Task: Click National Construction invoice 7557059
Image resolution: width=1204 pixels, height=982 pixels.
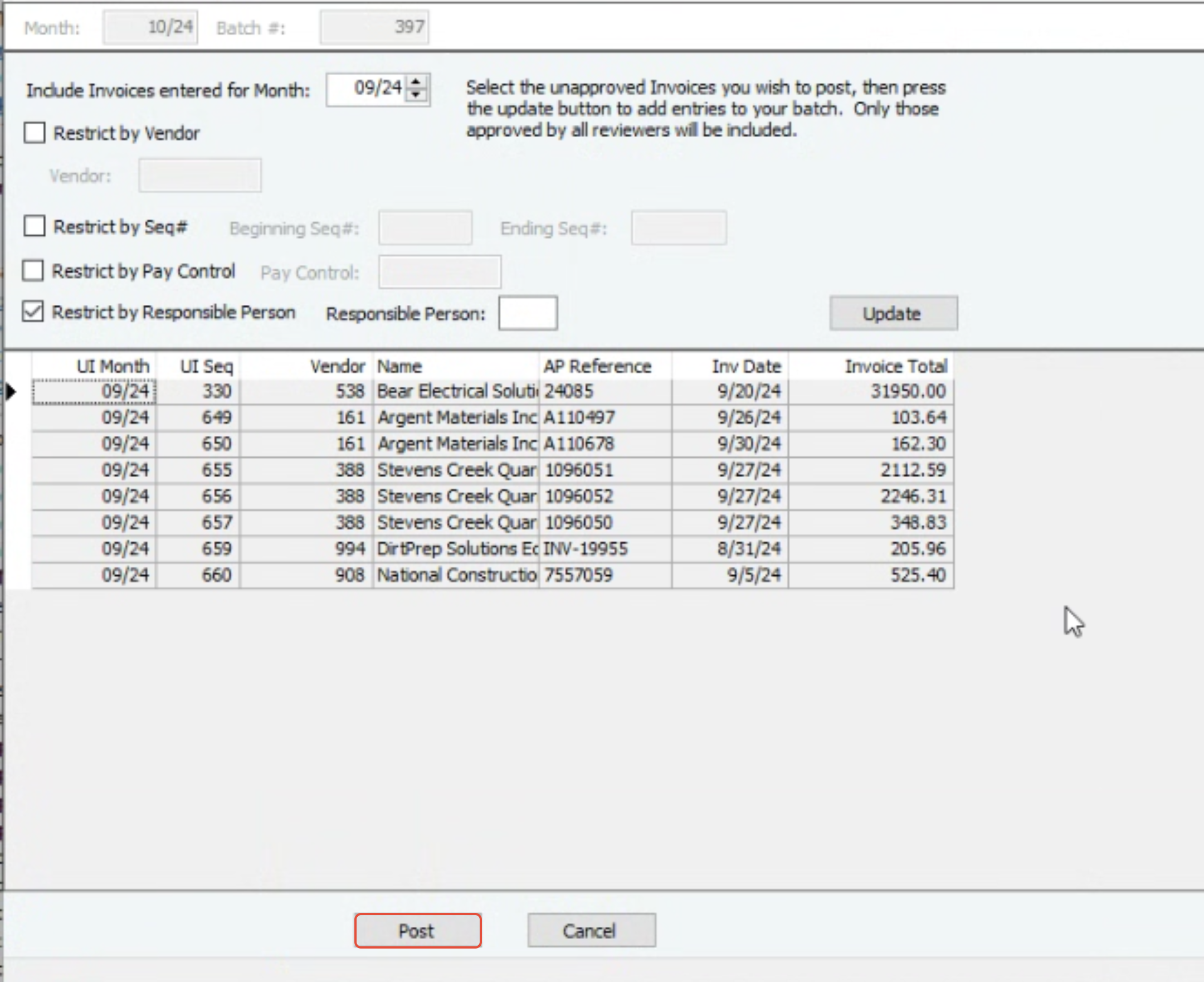Action: (x=579, y=575)
